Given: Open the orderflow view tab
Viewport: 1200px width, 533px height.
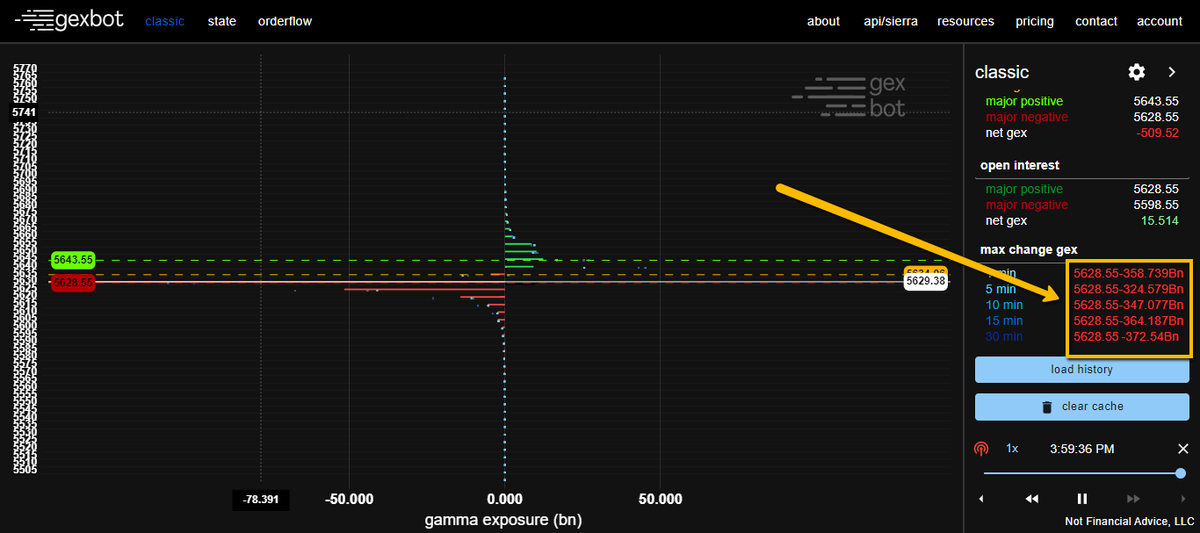Looking at the screenshot, I should 285,21.
